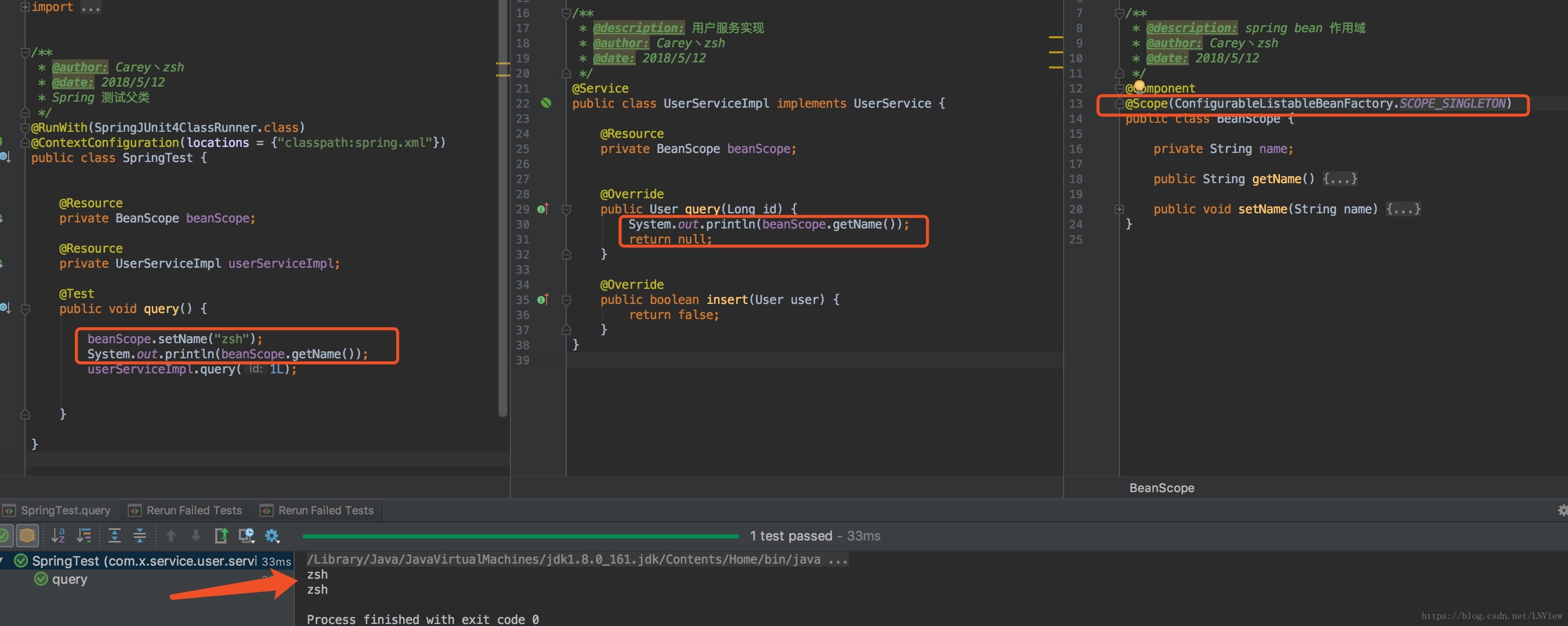Click the BeanScope breadcrumb label
The image size is (1568, 626).
(x=1161, y=488)
